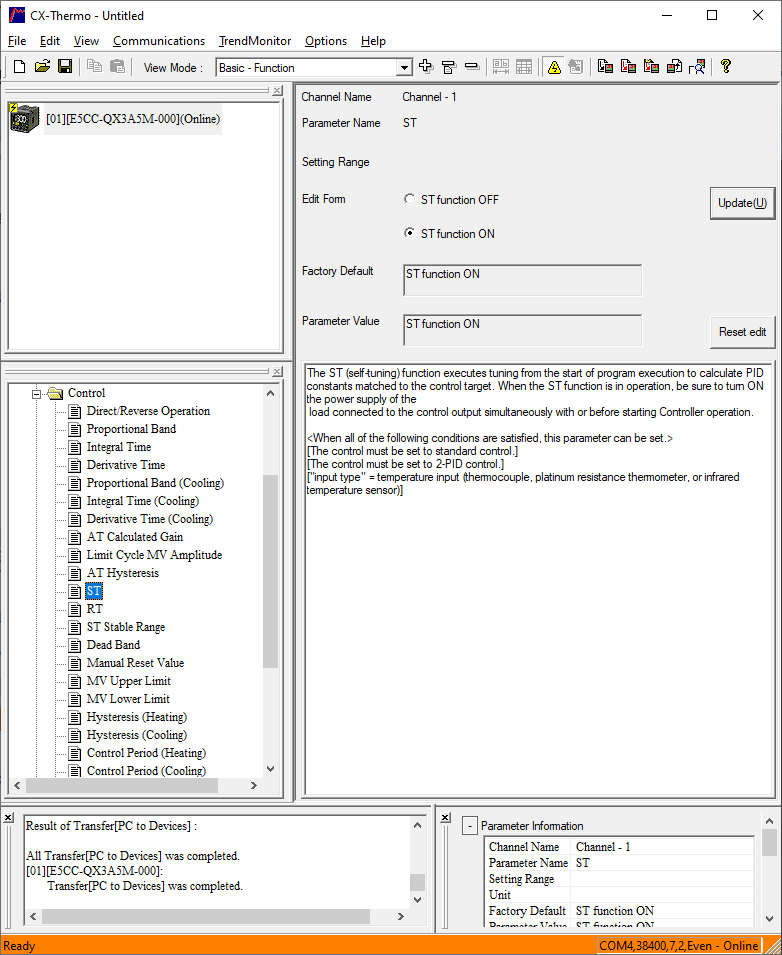782x955 pixels.
Task: Select Direct/Reverse Operation parameter
Action: 148,411
